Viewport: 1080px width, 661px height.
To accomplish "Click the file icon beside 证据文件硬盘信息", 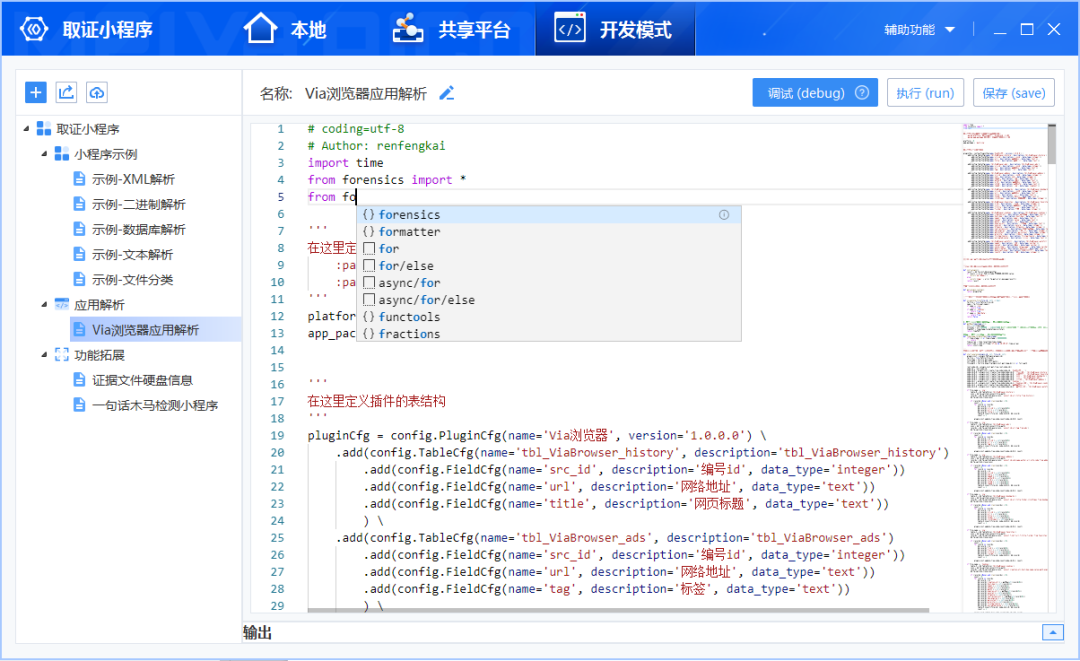I will (x=79, y=380).
